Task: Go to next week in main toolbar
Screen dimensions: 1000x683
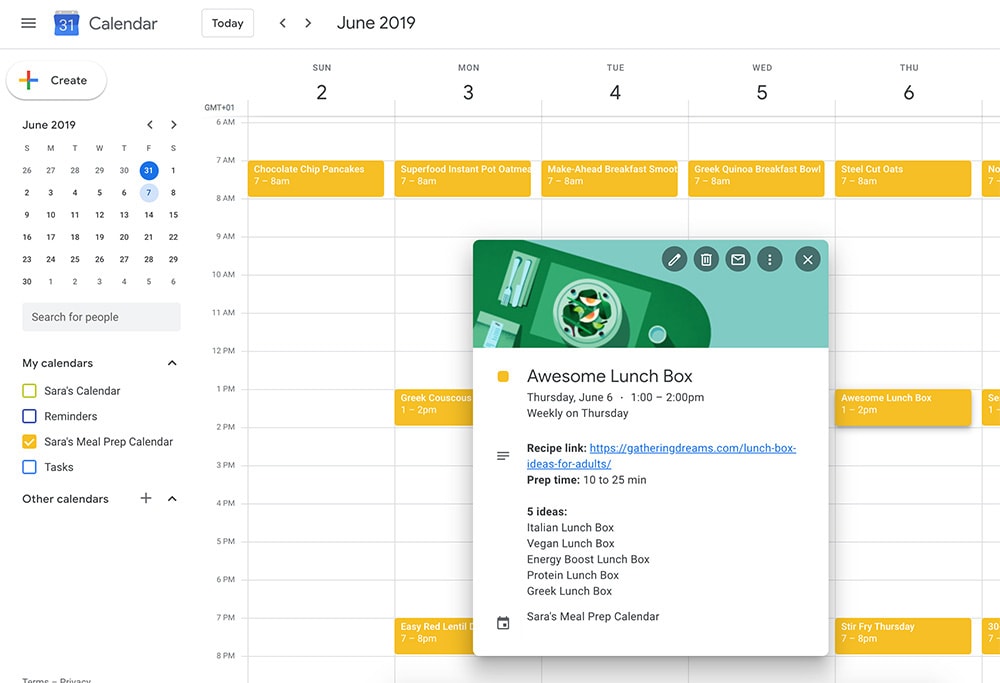Action: pyautogui.click(x=308, y=23)
